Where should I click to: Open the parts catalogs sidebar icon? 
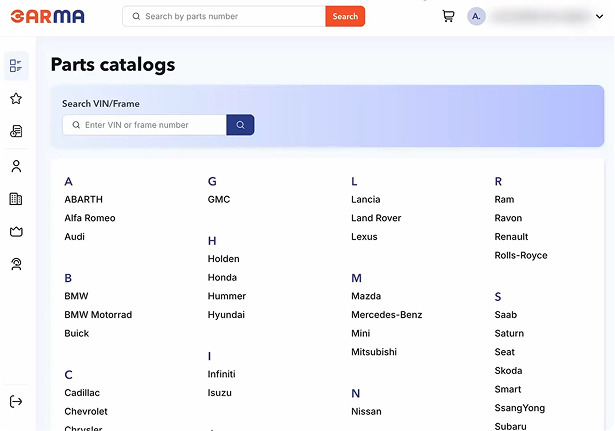pos(16,66)
